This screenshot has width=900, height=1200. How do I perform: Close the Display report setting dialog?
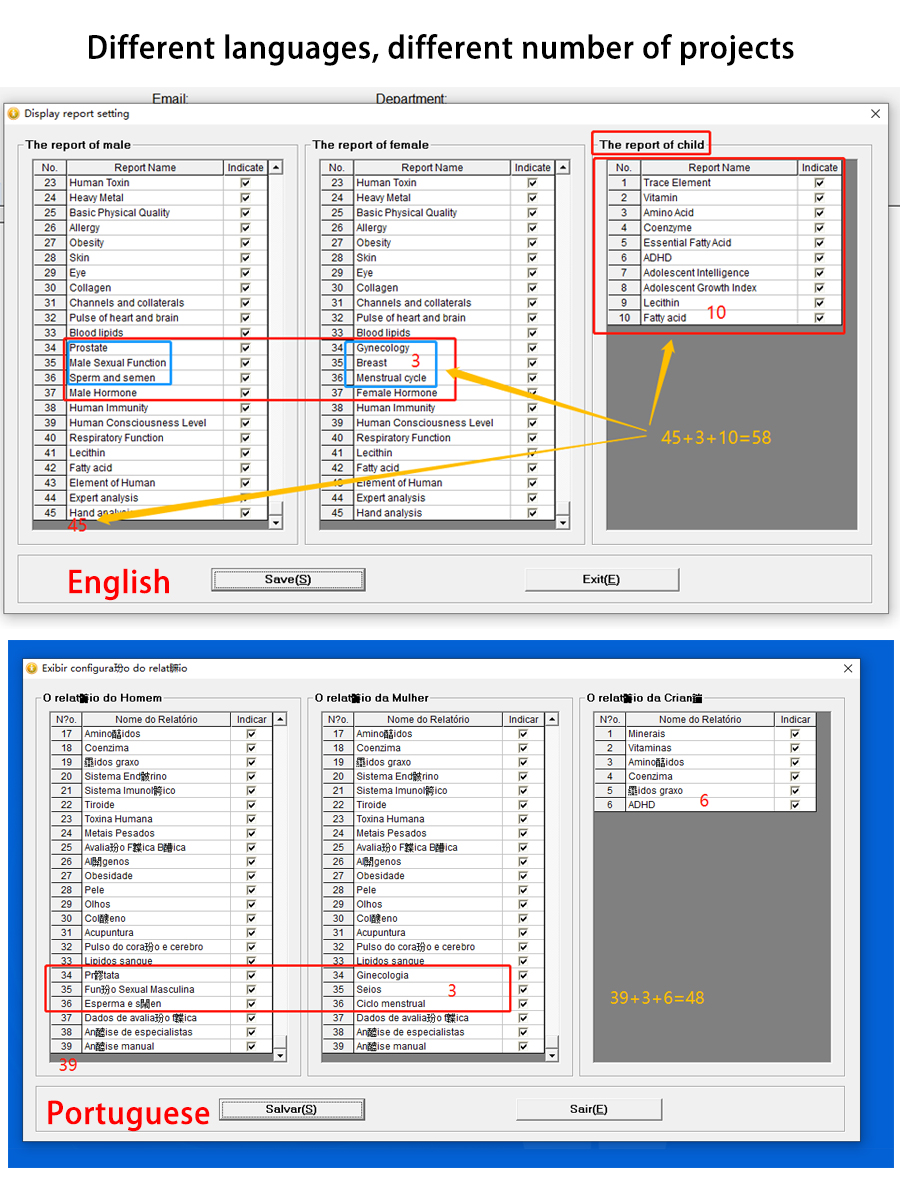click(x=875, y=114)
